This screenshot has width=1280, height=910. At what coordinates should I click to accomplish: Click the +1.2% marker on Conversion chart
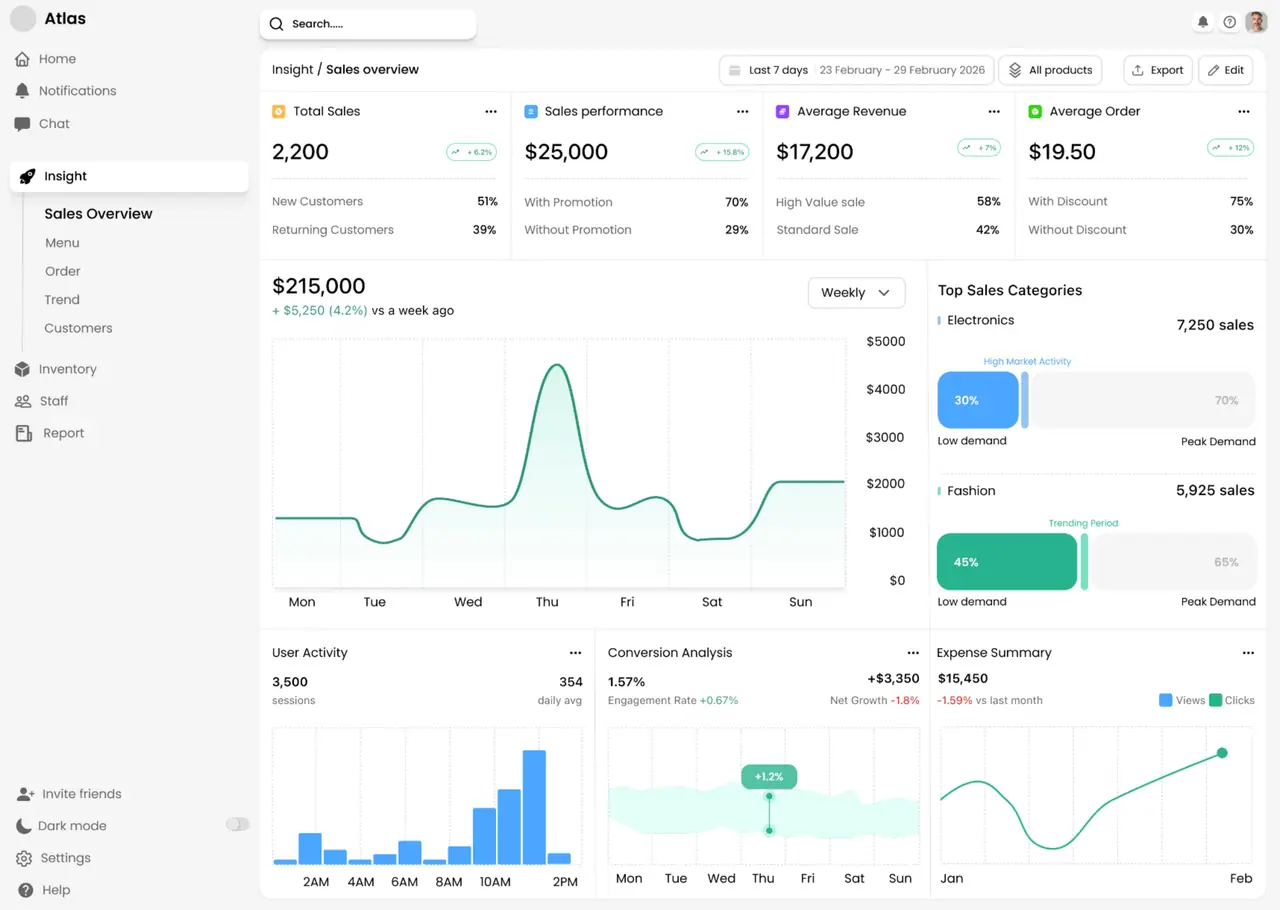[x=769, y=776]
